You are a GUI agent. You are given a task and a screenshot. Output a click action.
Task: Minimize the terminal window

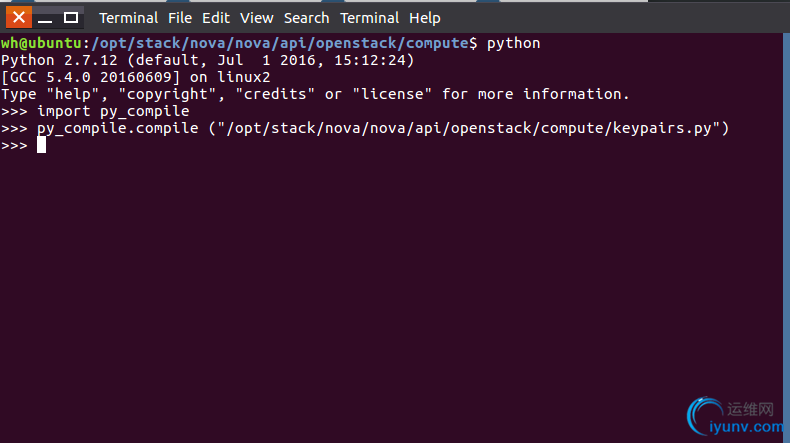coord(45,18)
